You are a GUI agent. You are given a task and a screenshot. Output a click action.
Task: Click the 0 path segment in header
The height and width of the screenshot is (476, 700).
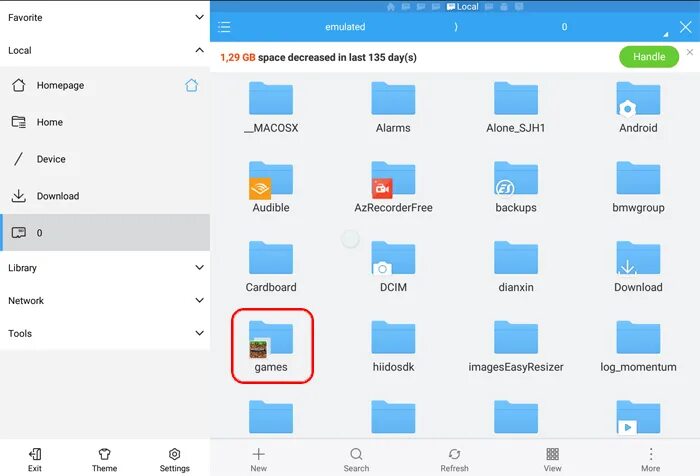[x=564, y=27]
